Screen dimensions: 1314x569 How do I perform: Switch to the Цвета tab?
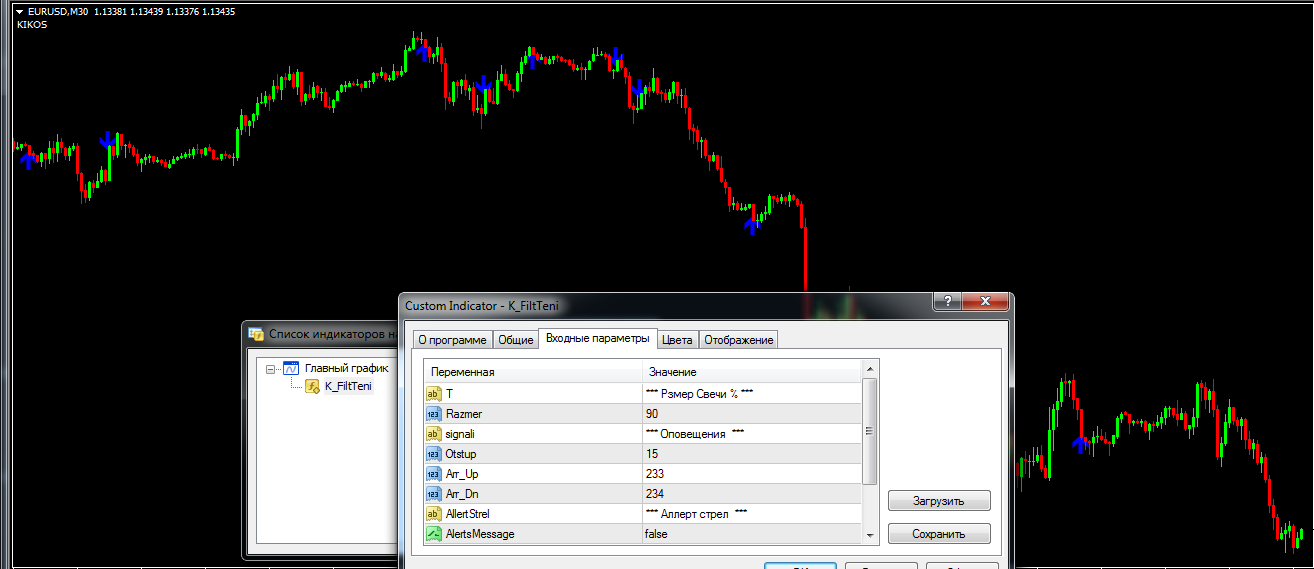677,340
